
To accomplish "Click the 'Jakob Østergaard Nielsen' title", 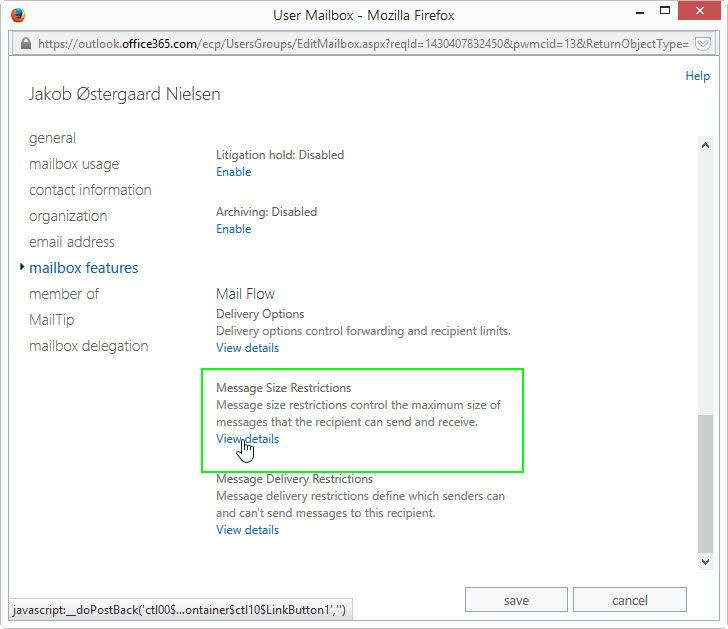I will click(124, 94).
